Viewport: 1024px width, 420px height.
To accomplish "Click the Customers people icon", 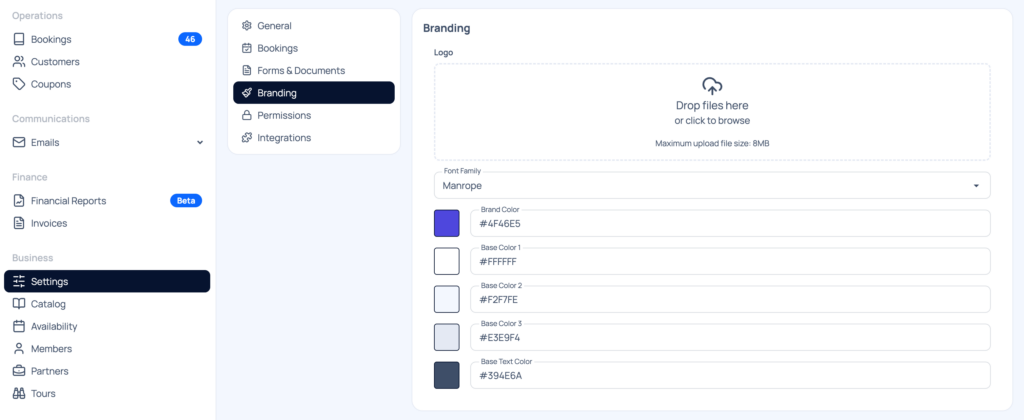I will [x=19, y=62].
